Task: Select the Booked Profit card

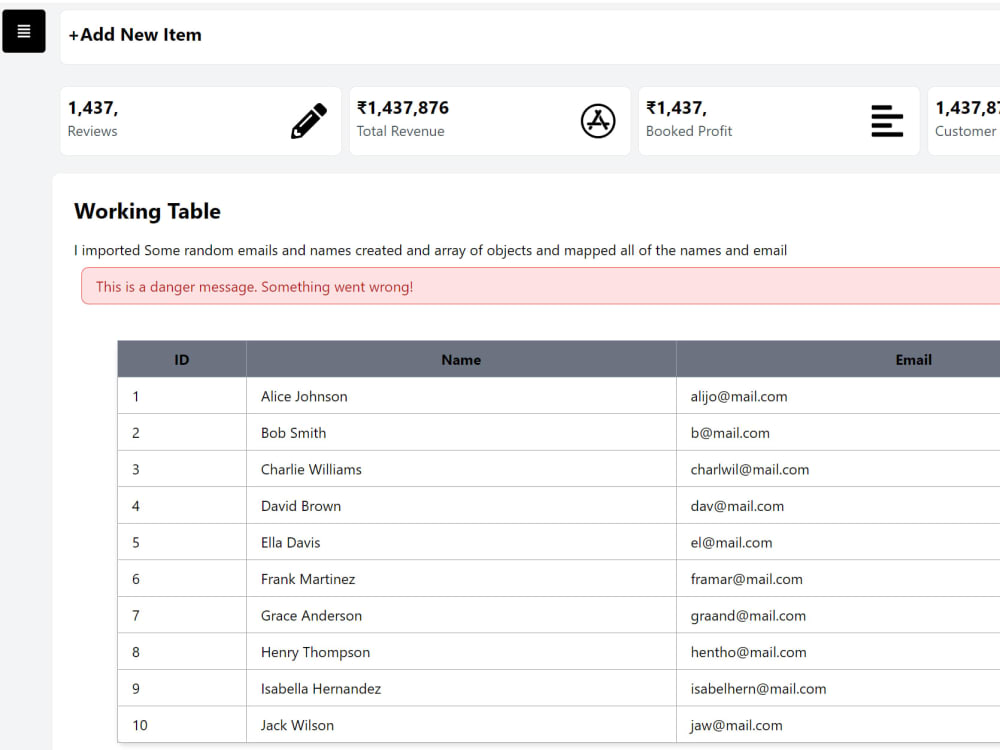Action: (x=779, y=121)
